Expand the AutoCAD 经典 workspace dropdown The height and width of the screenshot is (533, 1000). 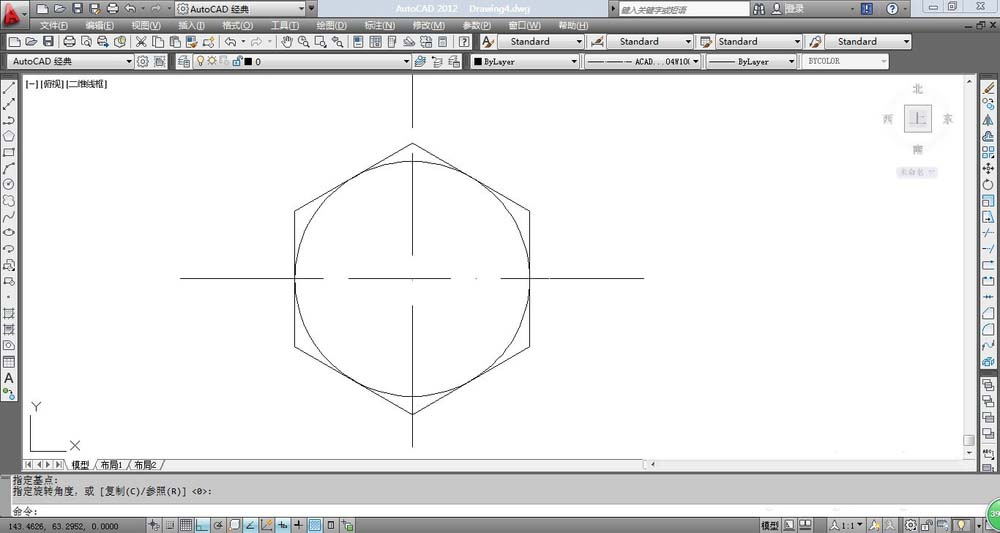(x=130, y=62)
